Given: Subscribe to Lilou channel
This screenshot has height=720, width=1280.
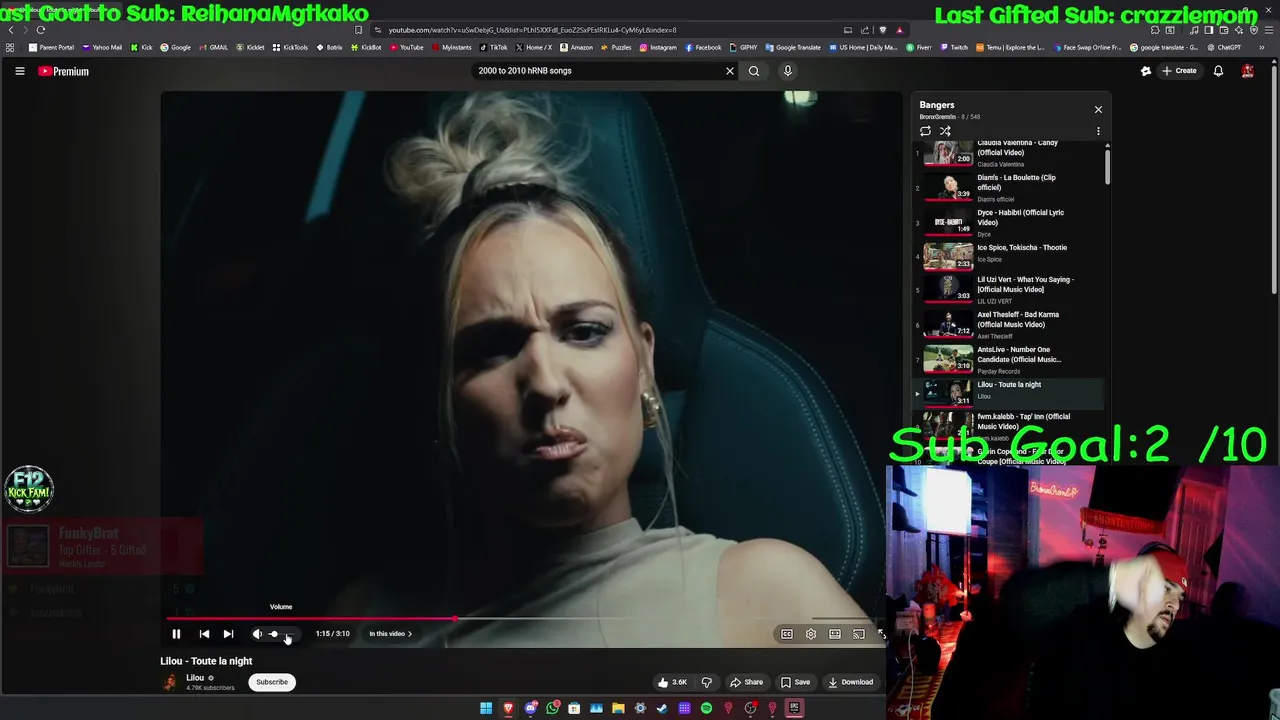Looking at the screenshot, I should (x=272, y=682).
